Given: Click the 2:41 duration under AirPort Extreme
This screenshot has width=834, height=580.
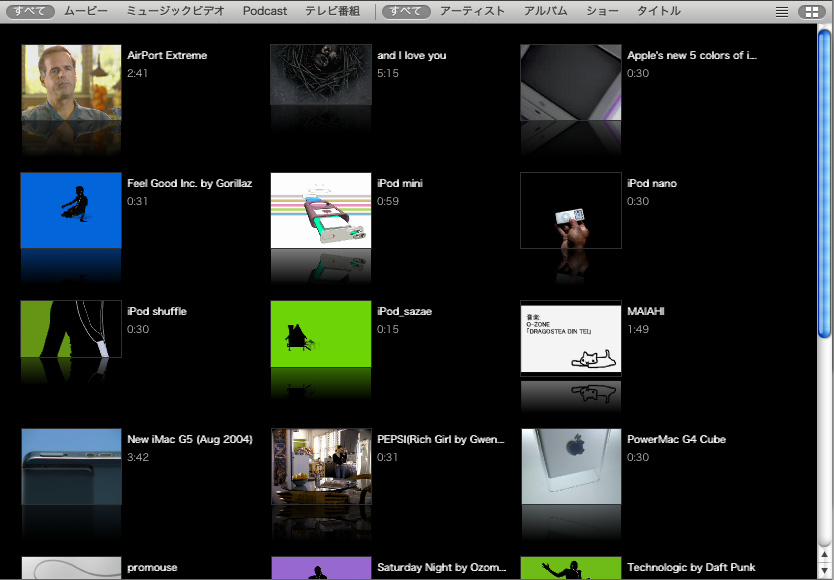Looking at the screenshot, I should (137, 73).
